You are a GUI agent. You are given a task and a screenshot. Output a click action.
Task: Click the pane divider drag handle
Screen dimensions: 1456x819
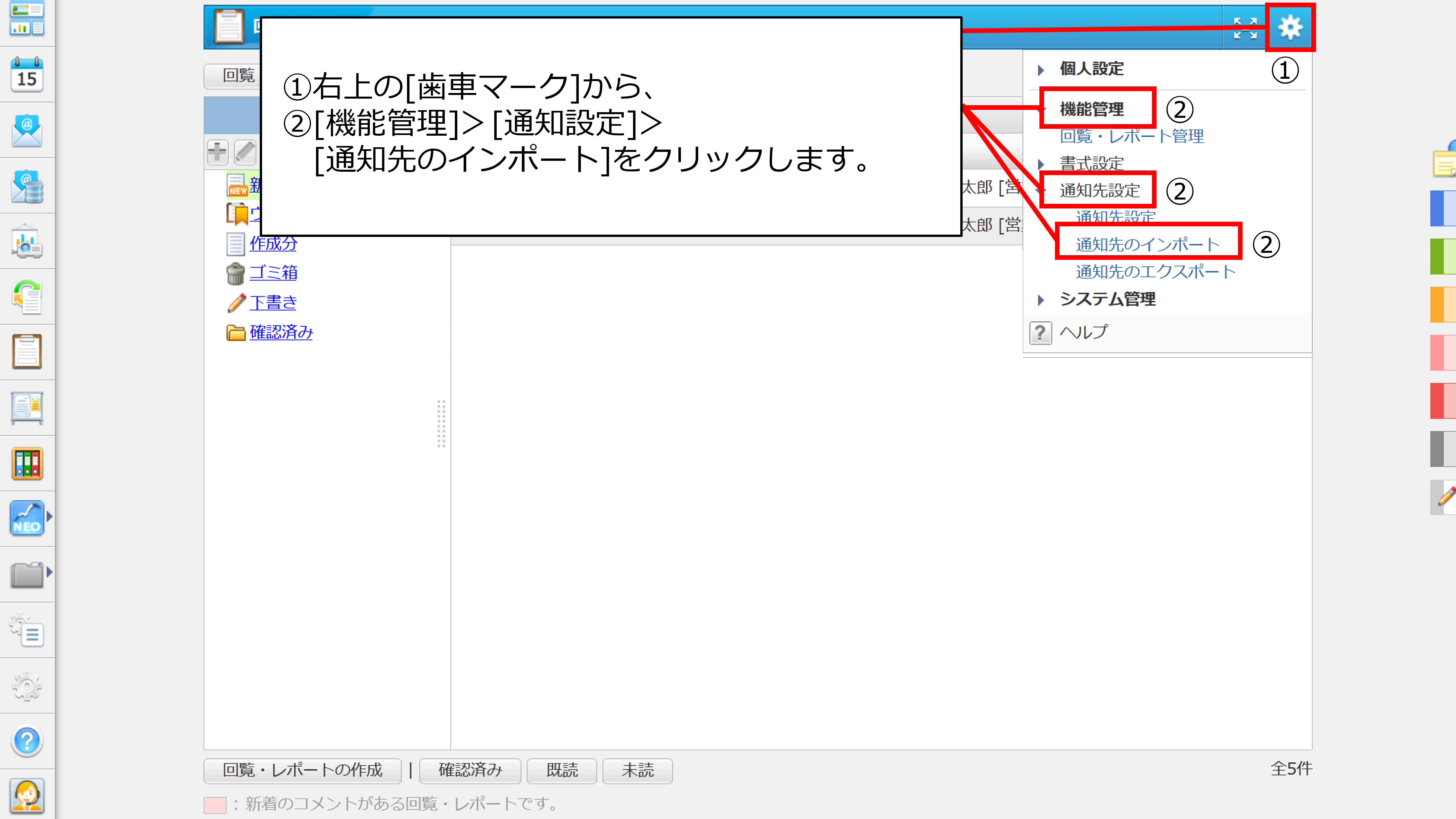pyautogui.click(x=441, y=423)
